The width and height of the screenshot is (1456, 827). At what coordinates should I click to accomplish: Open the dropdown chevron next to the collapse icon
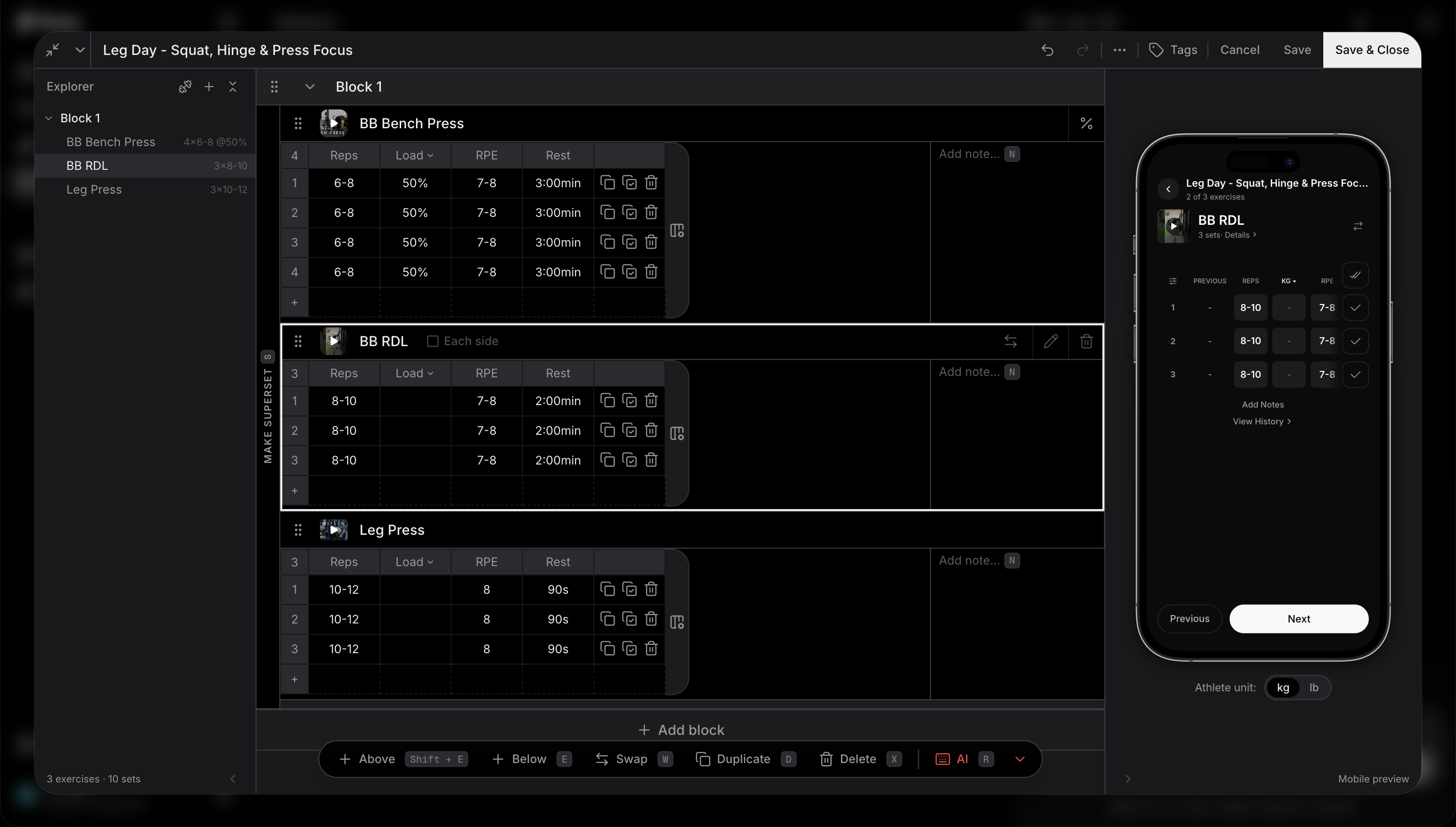(x=80, y=50)
